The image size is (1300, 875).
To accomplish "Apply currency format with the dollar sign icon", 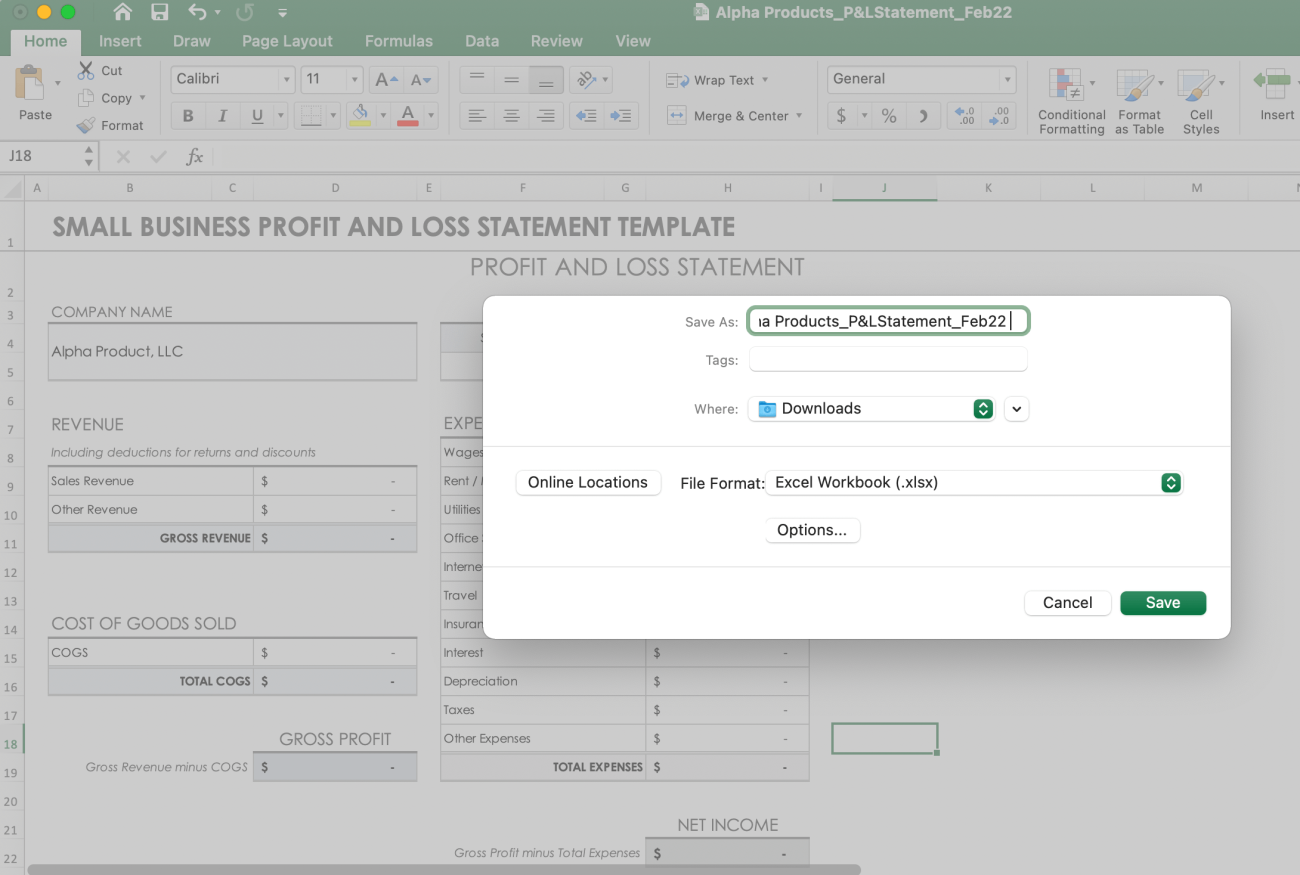I will click(x=841, y=115).
